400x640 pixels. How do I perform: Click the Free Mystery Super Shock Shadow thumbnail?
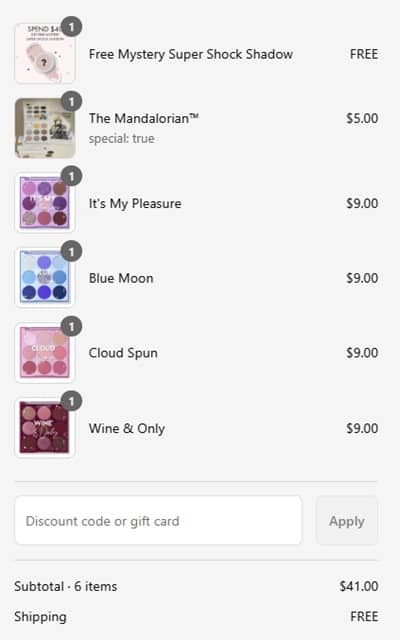pos(45,53)
